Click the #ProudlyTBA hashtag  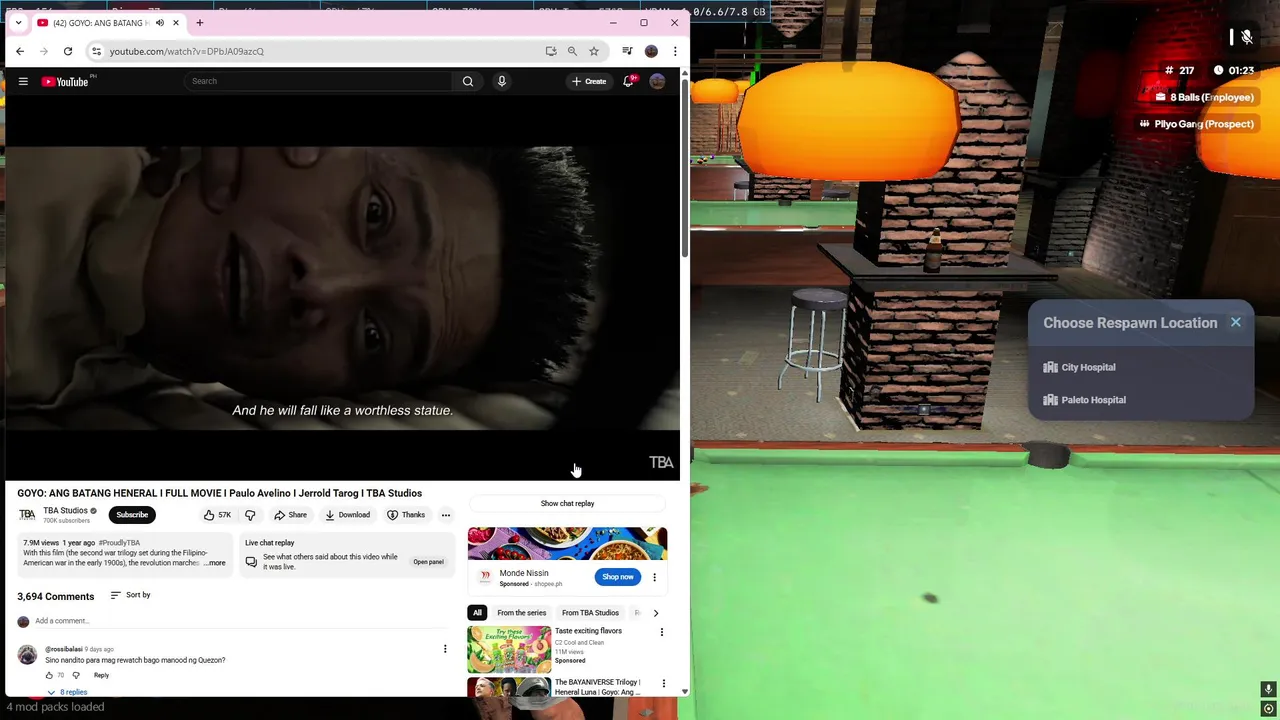[x=119, y=543]
